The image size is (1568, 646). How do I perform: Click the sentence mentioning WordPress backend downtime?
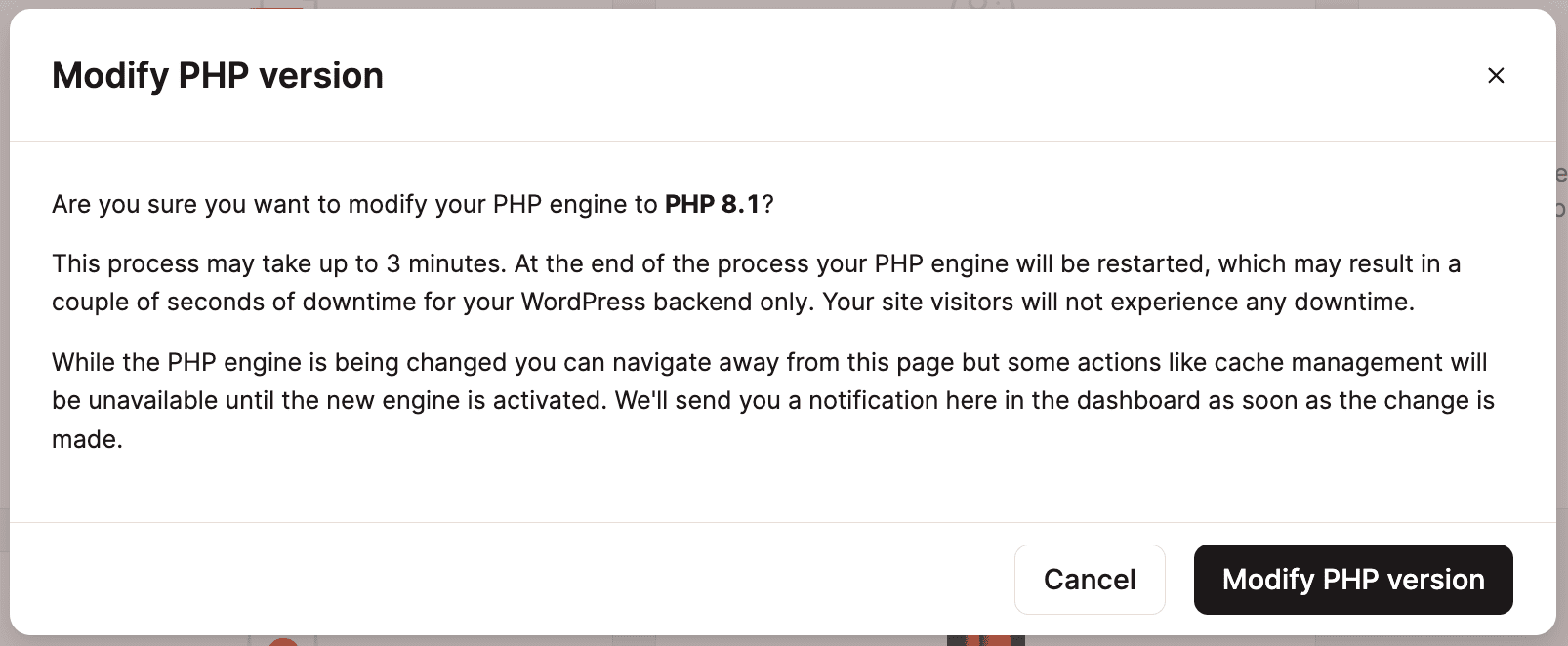pos(757,283)
